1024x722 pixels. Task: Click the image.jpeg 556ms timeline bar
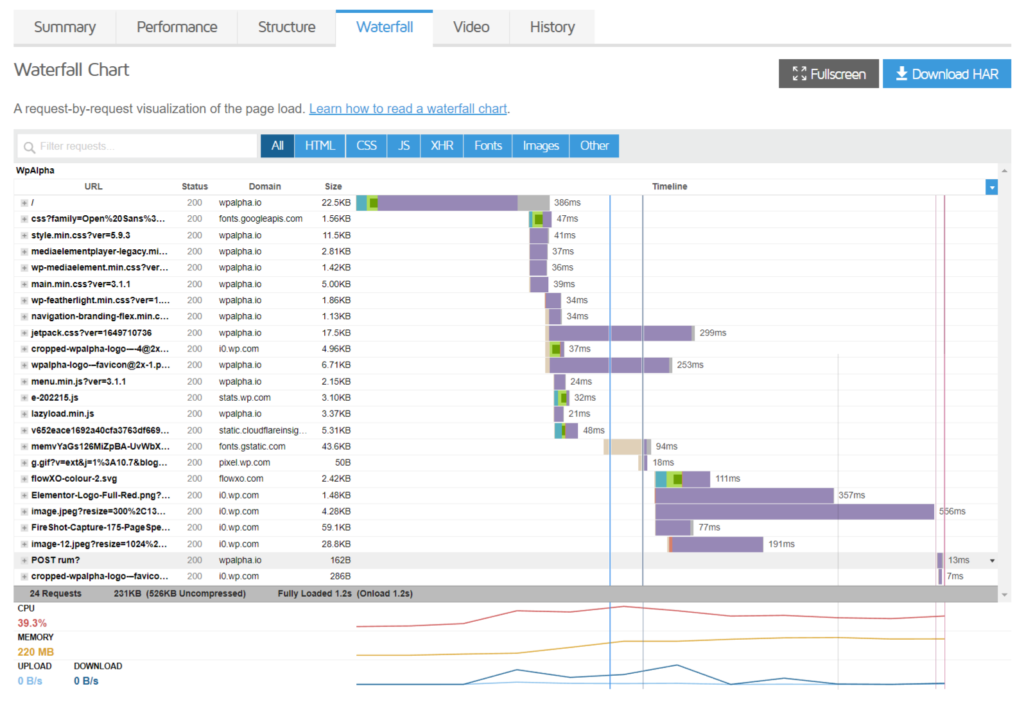(x=794, y=512)
